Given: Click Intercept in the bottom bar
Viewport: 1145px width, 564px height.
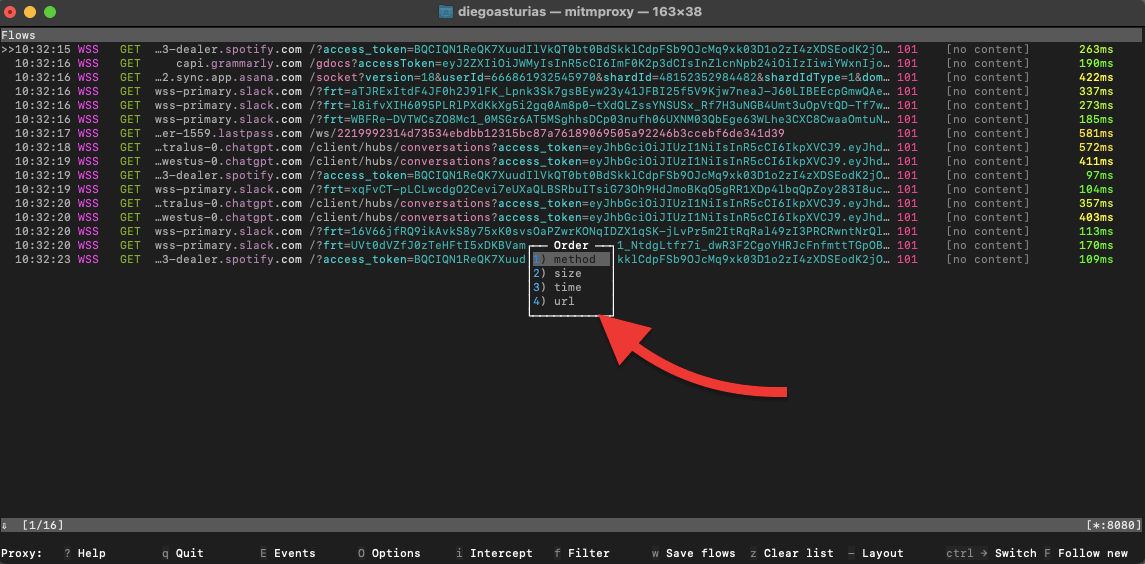Looking at the screenshot, I should 494,553.
